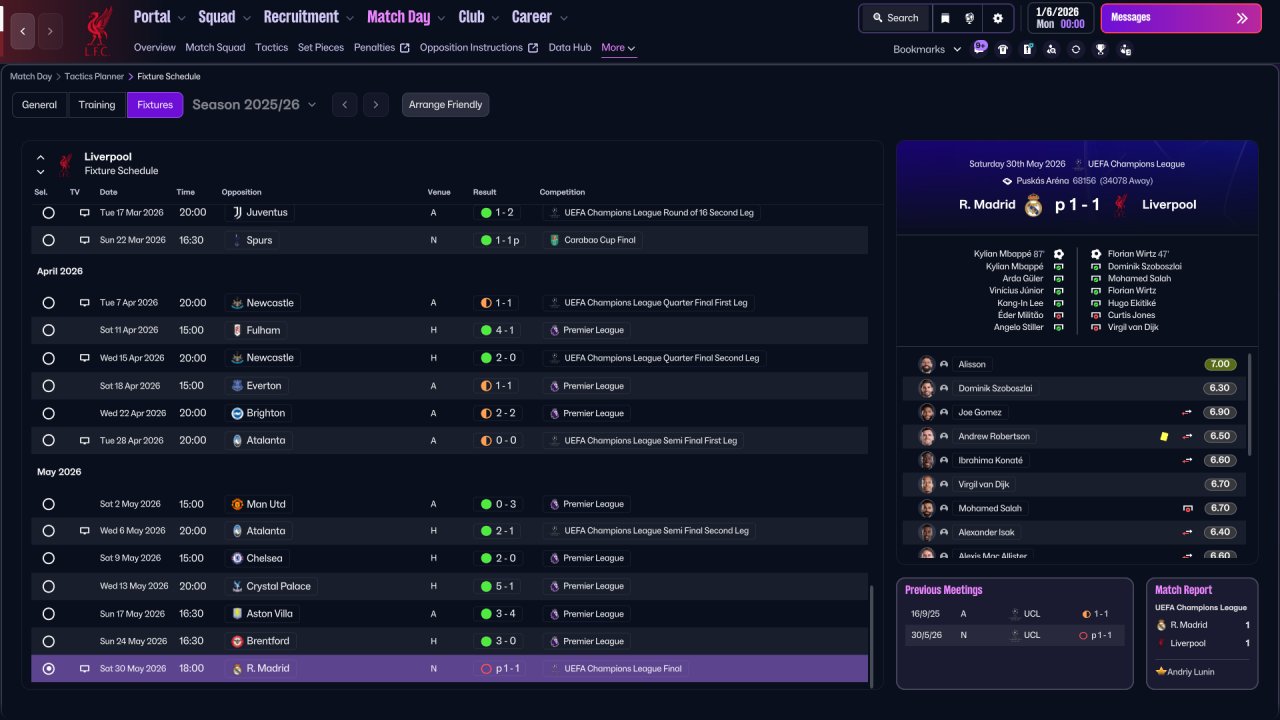Open the settings gear icon
This screenshot has width=1280, height=720.
point(998,18)
